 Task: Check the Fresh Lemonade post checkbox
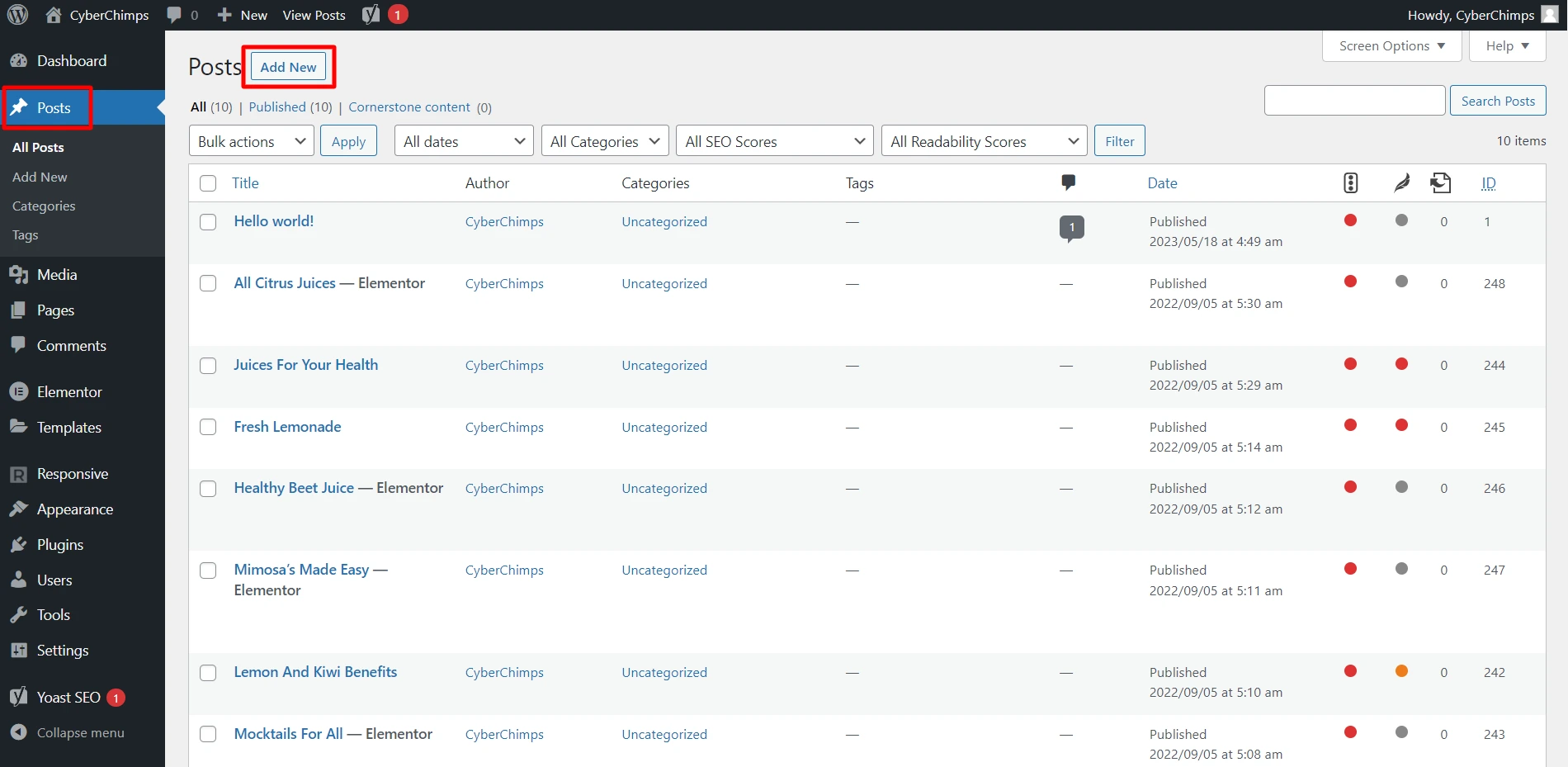click(x=208, y=427)
